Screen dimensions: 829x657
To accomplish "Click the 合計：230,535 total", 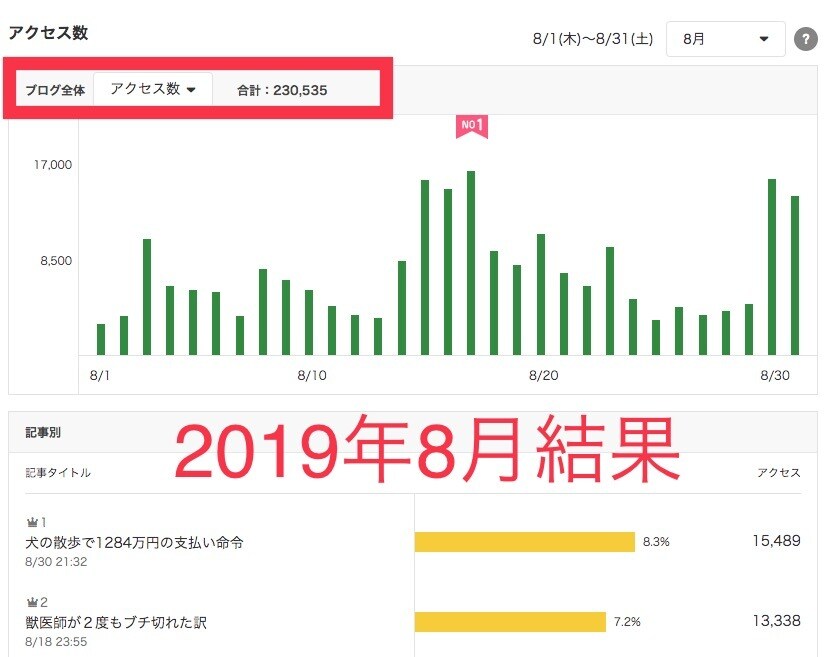I will coord(282,90).
